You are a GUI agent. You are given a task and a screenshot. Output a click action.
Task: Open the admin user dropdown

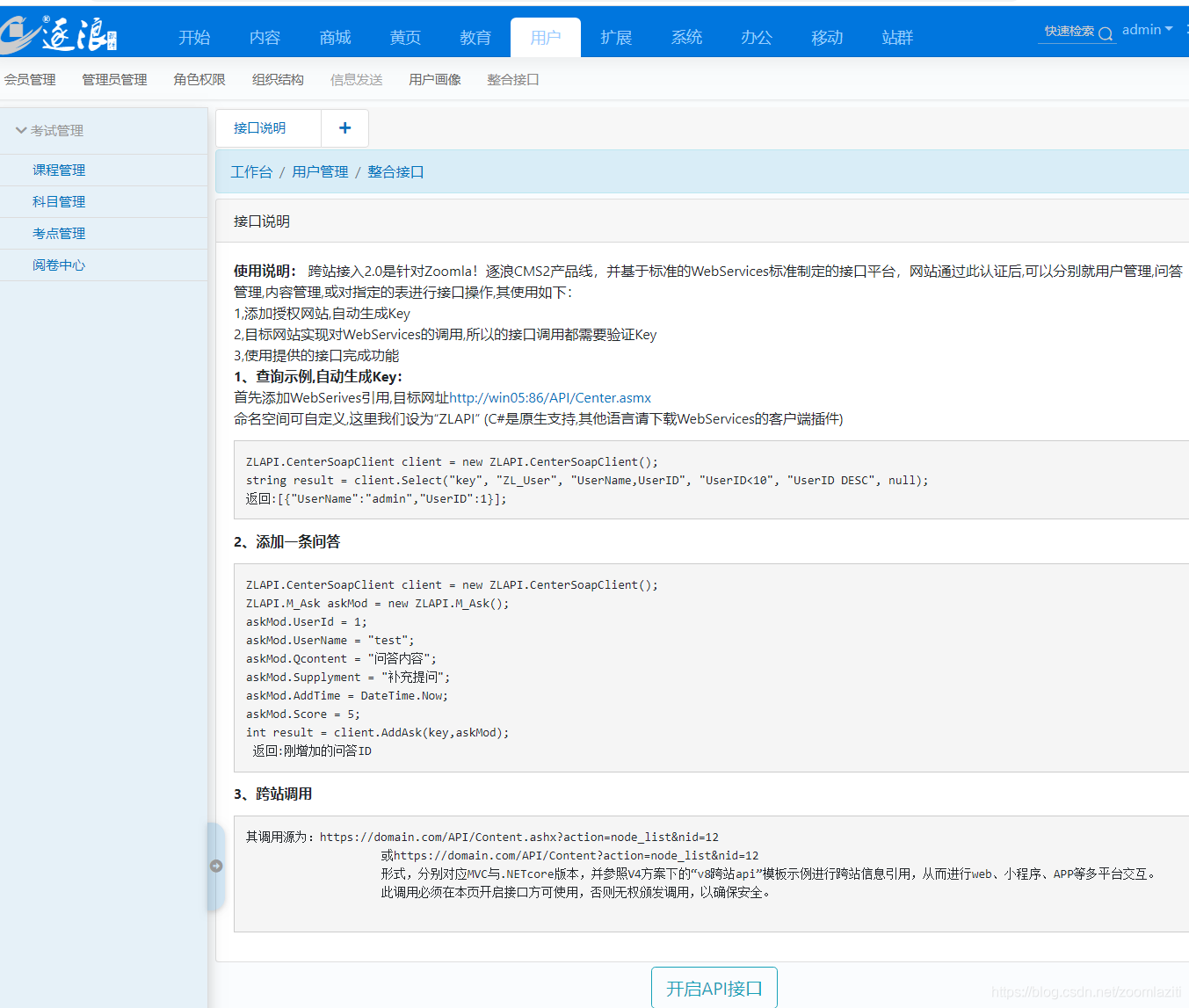(1148, 30)
